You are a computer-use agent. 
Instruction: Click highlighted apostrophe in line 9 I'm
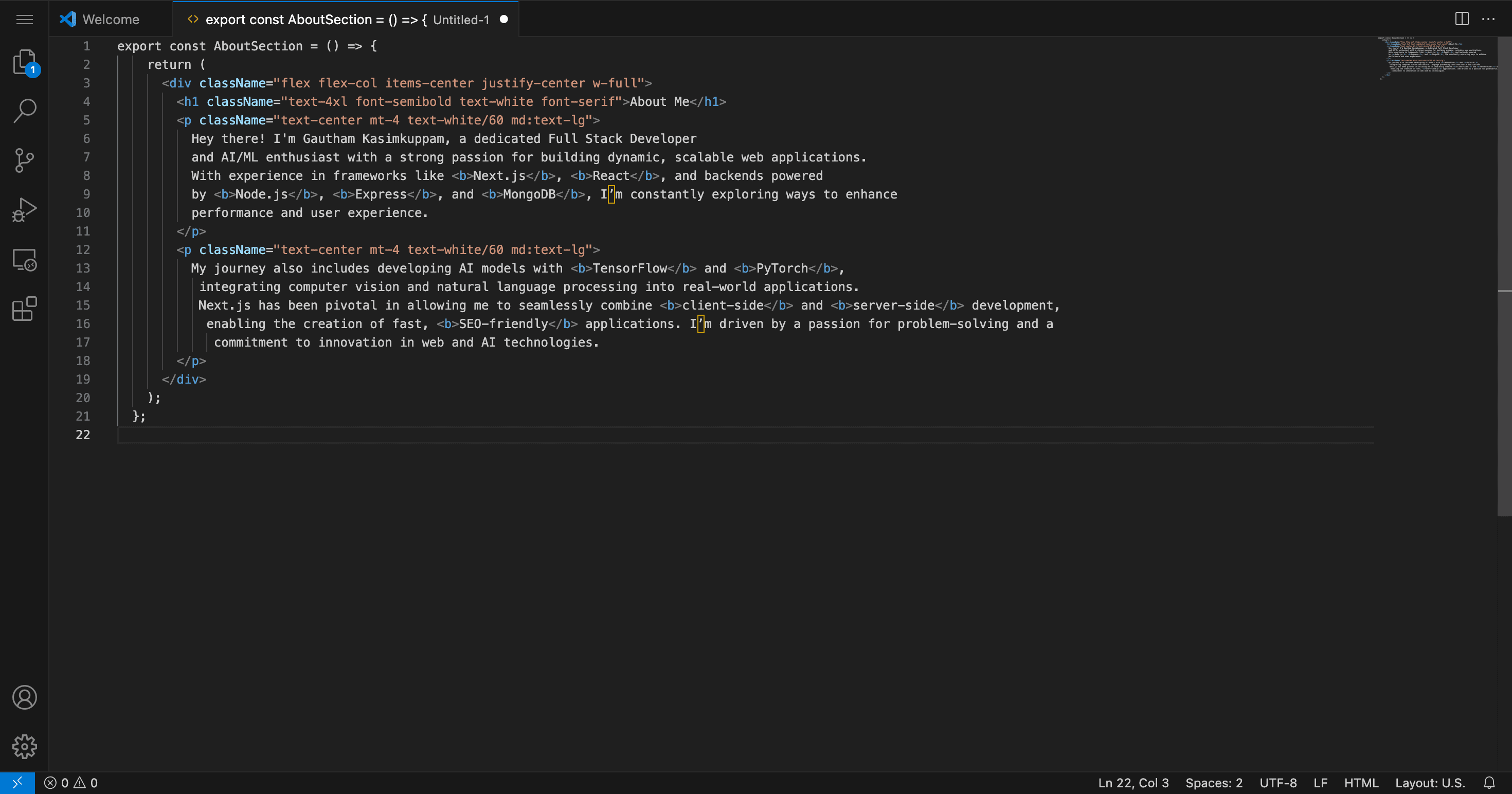(x=611, y=194)
